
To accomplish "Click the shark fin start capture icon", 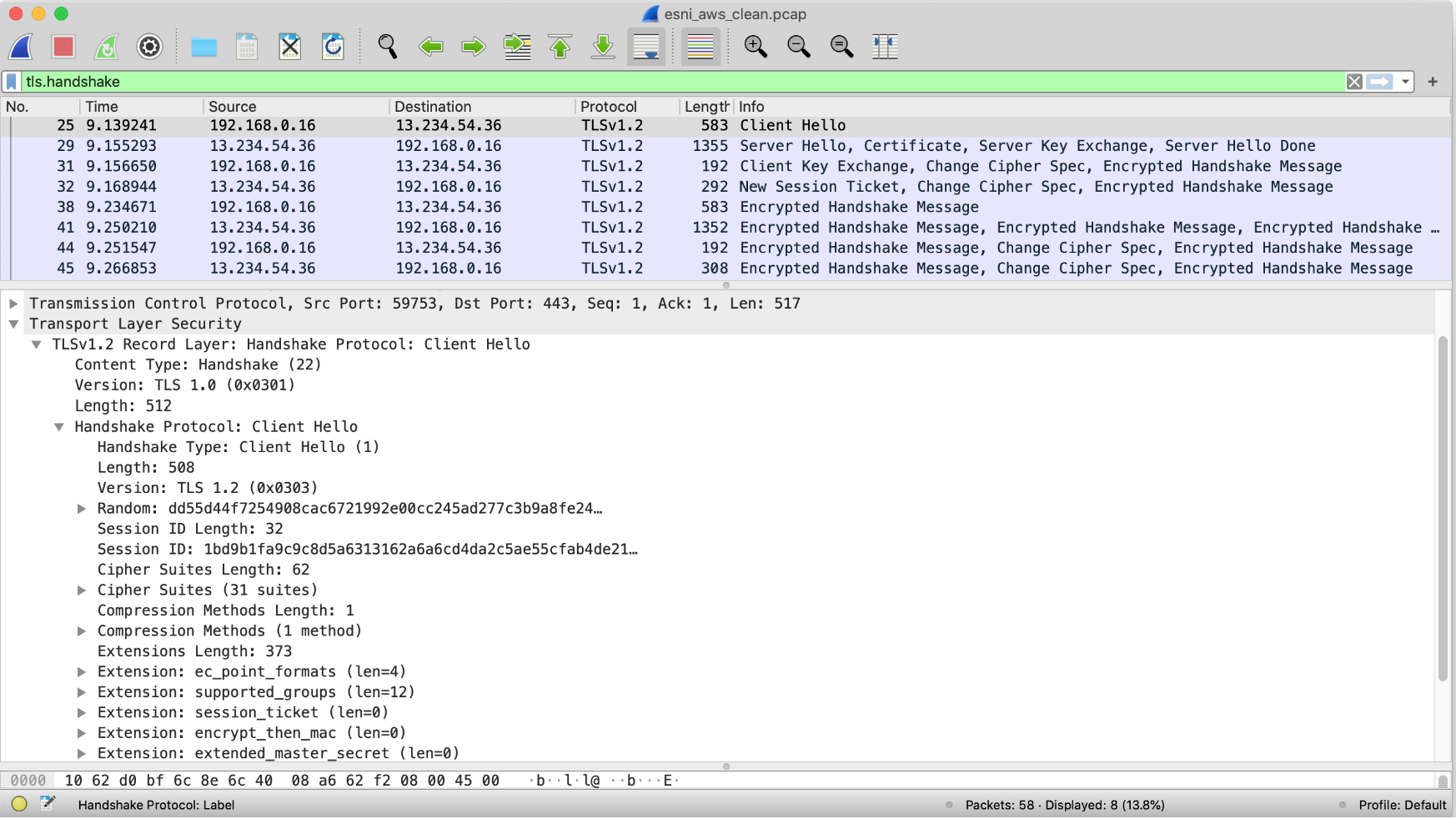I will (21, 47).
